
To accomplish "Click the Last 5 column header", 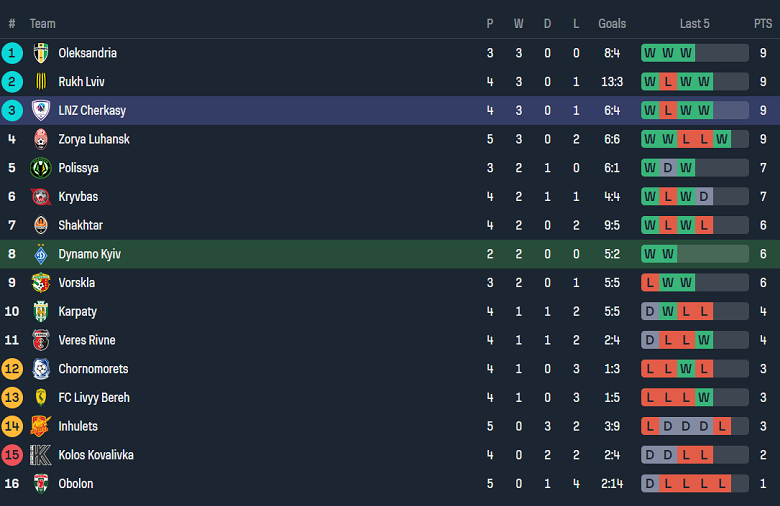I will [694, 24].
